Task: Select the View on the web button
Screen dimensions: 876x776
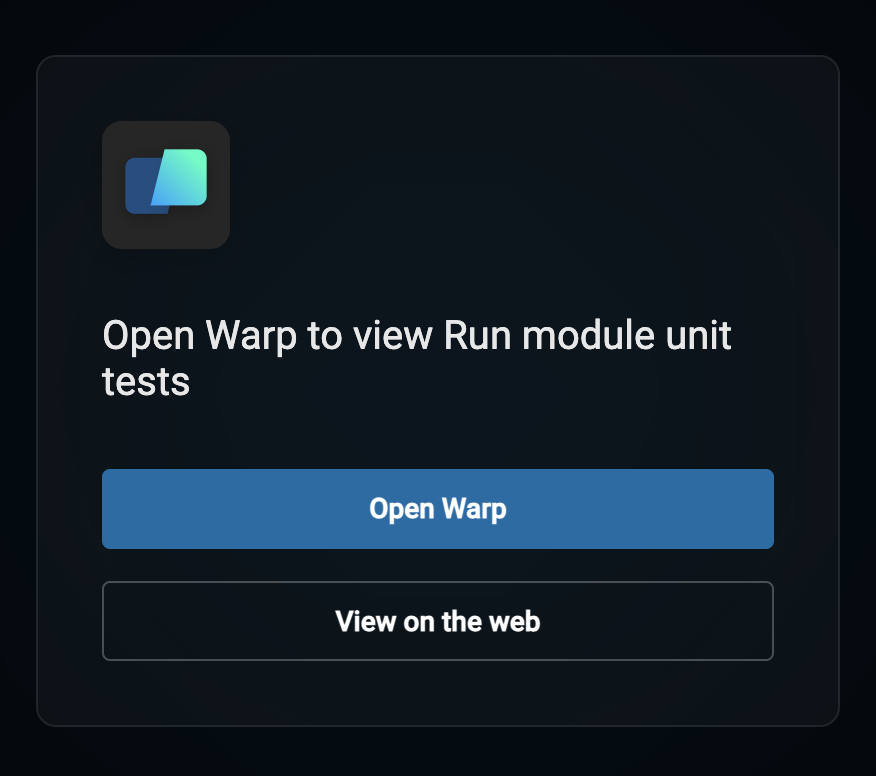Action: coord(437,621)
